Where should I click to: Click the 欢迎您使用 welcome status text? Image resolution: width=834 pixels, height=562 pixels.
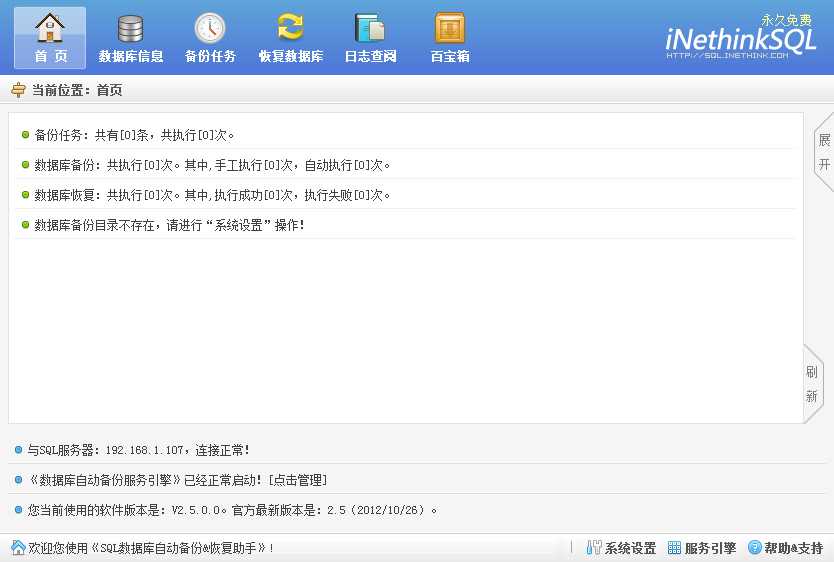click(151, 548)
